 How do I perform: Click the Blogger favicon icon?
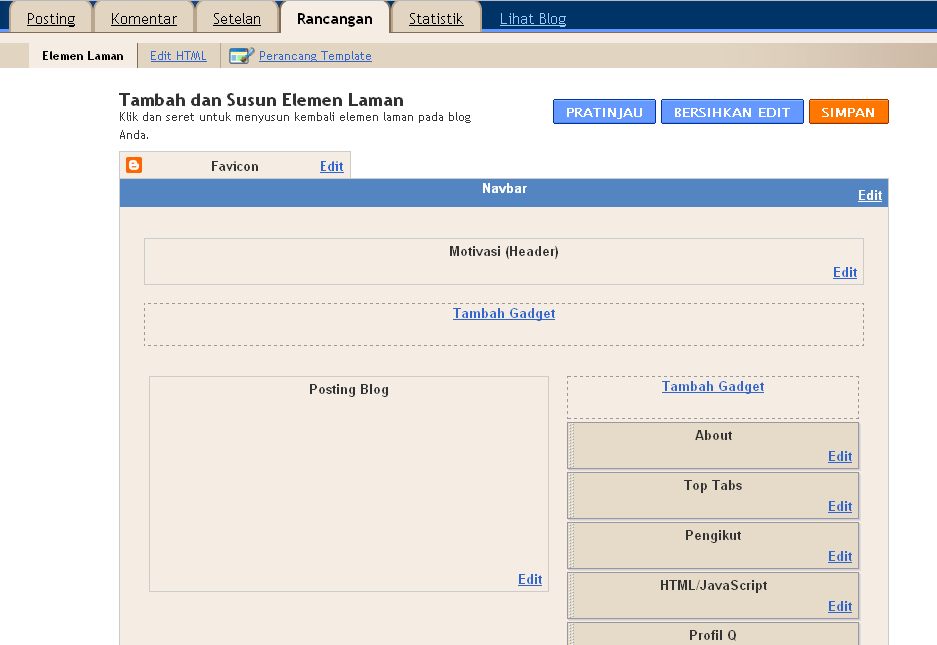click(134, 165)
